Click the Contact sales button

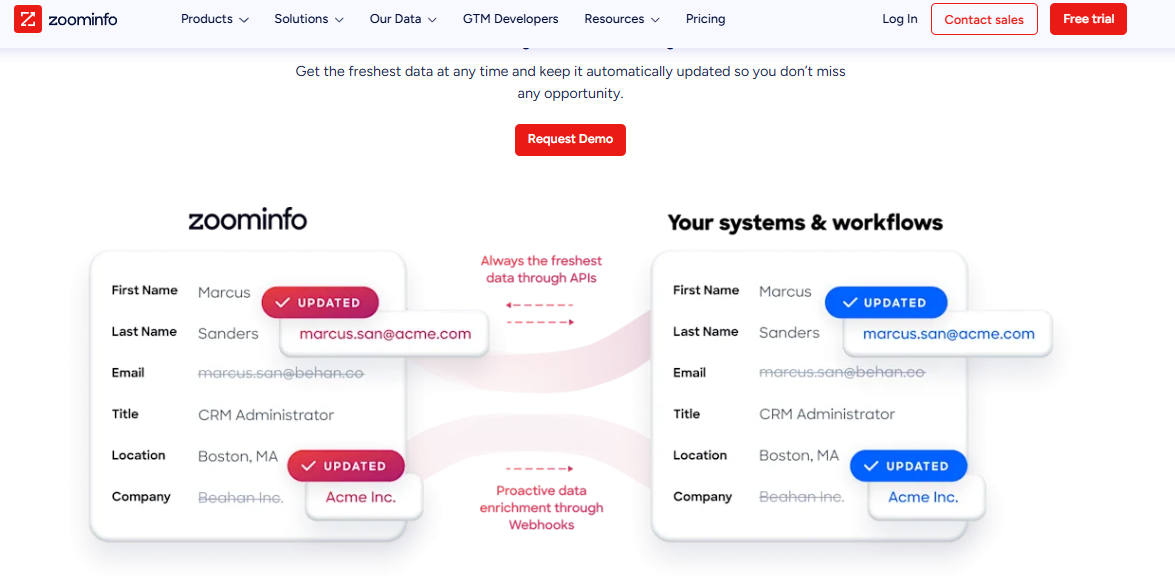coord(984,19)
